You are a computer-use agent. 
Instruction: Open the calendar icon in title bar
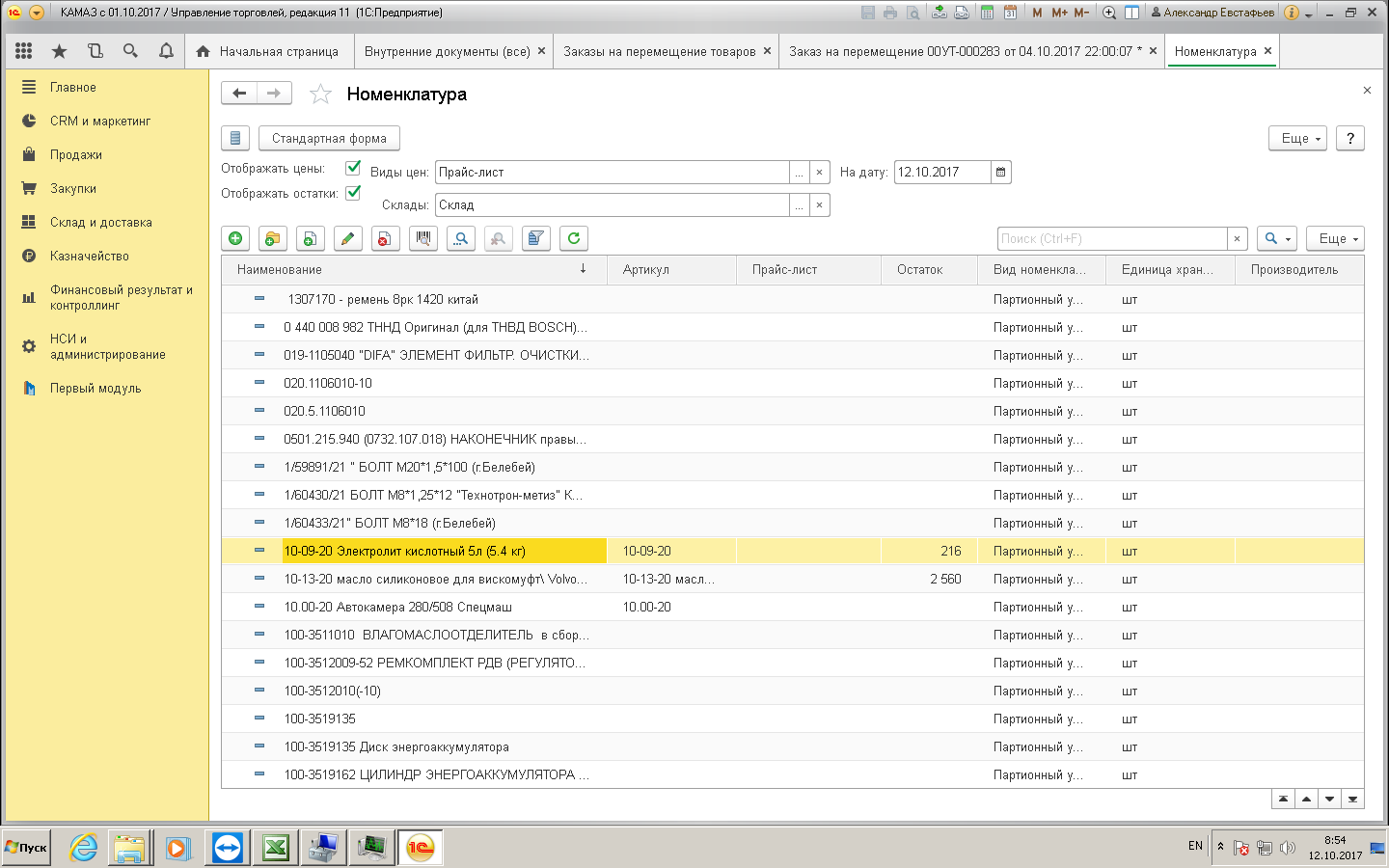(1010, 13)
